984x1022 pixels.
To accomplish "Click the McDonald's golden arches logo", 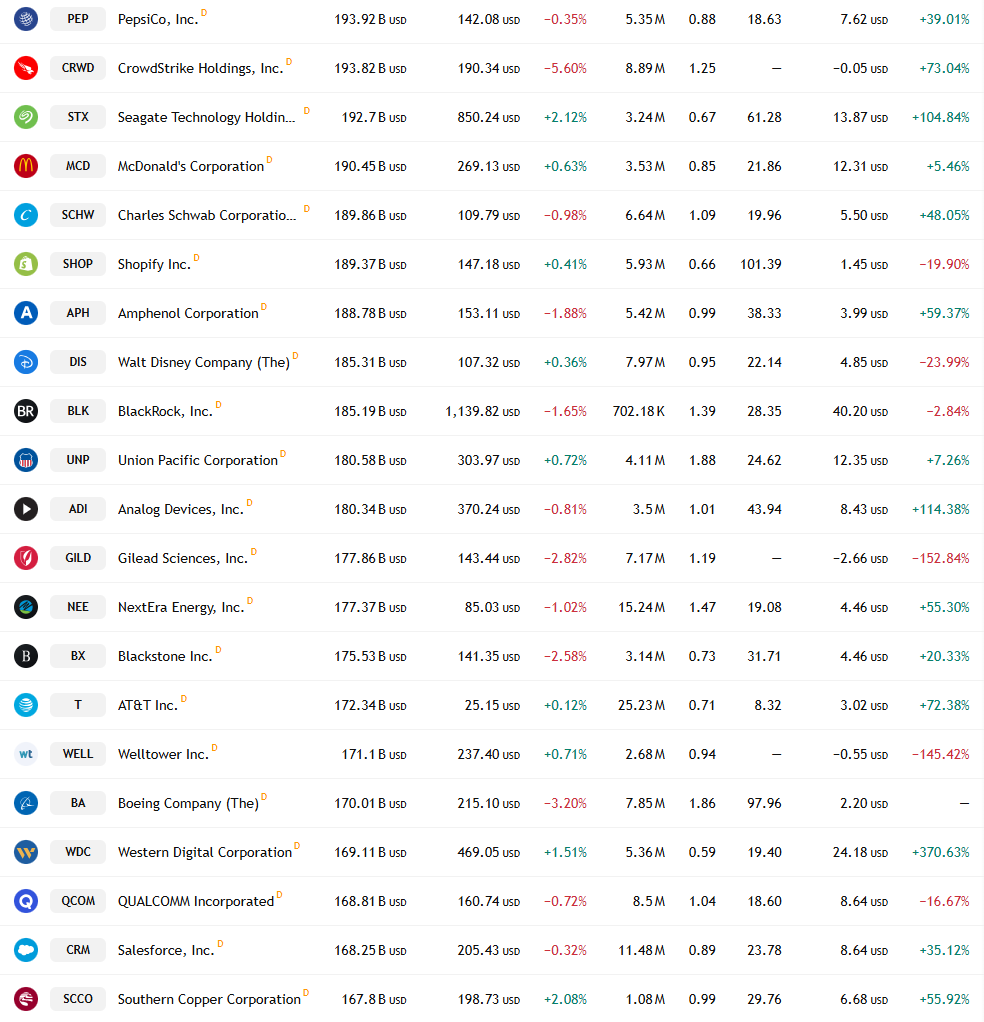I will [26, 166].
